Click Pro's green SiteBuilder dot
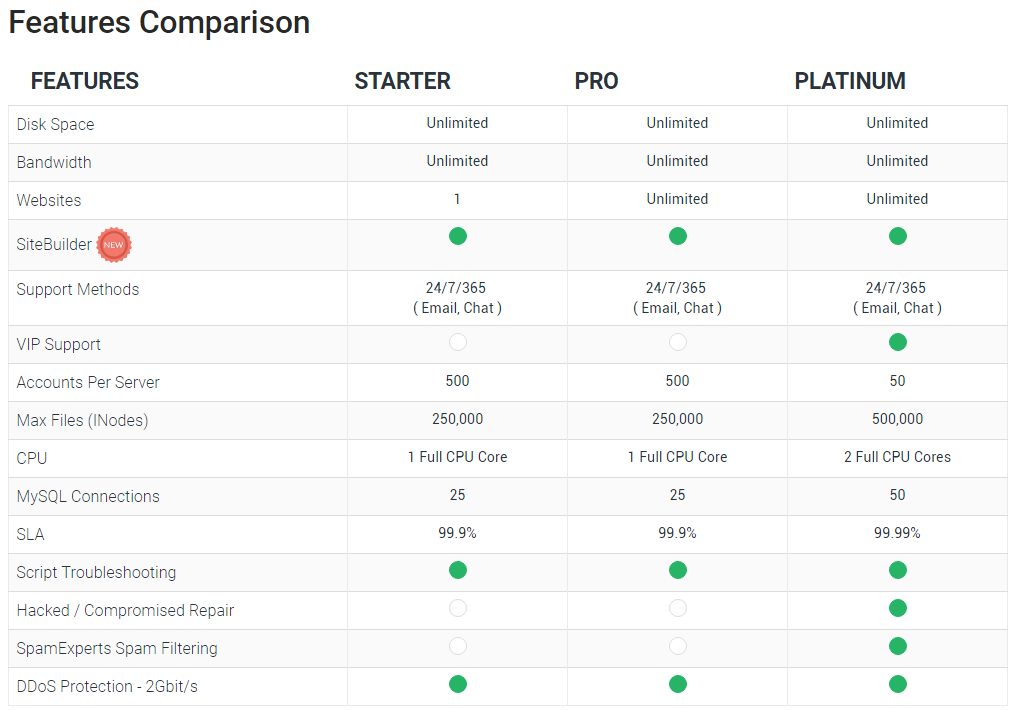The width and height of the screenshot is (1011, 710). click(x=678, y=236)
